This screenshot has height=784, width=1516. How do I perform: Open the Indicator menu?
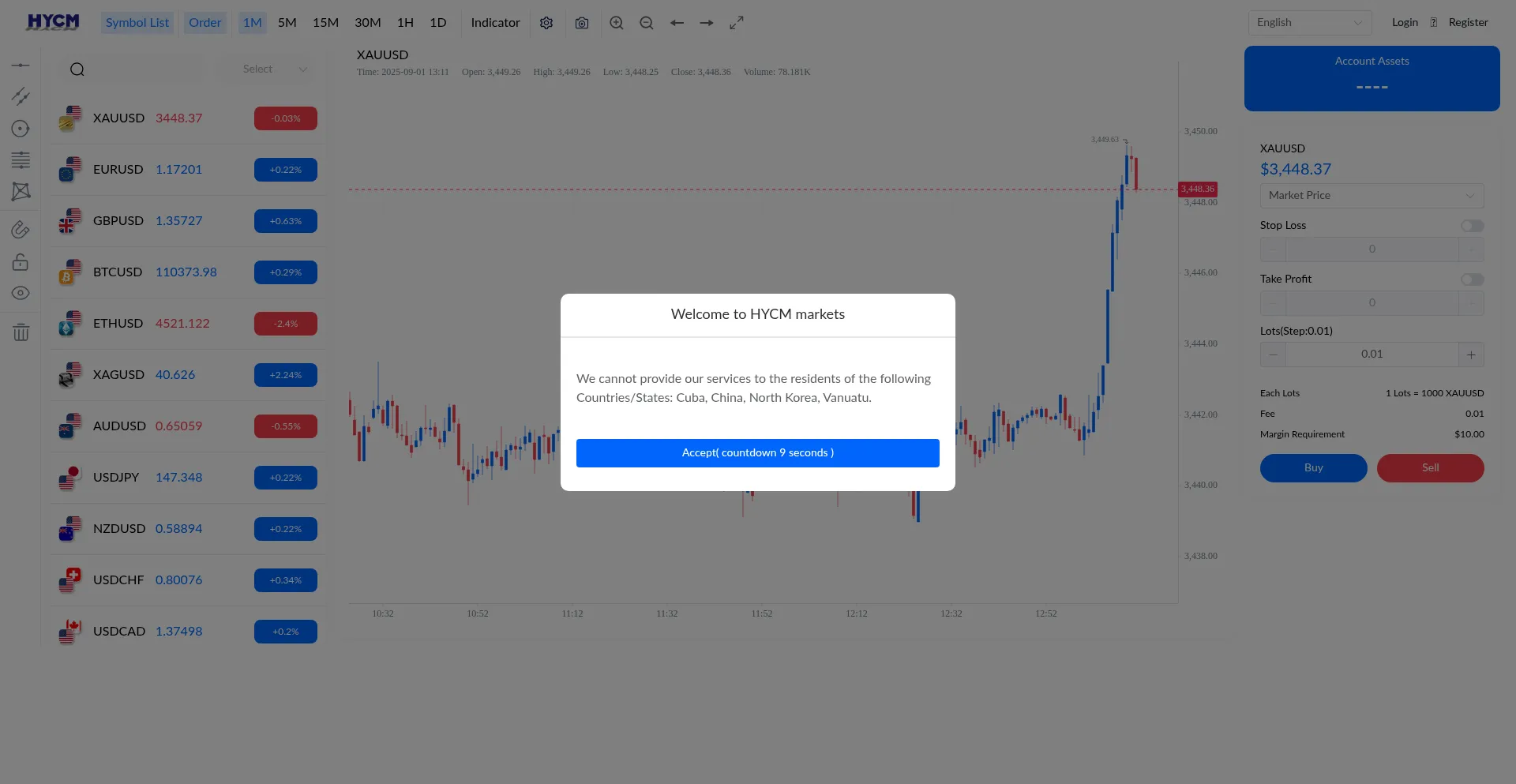[x=495, y=23]
